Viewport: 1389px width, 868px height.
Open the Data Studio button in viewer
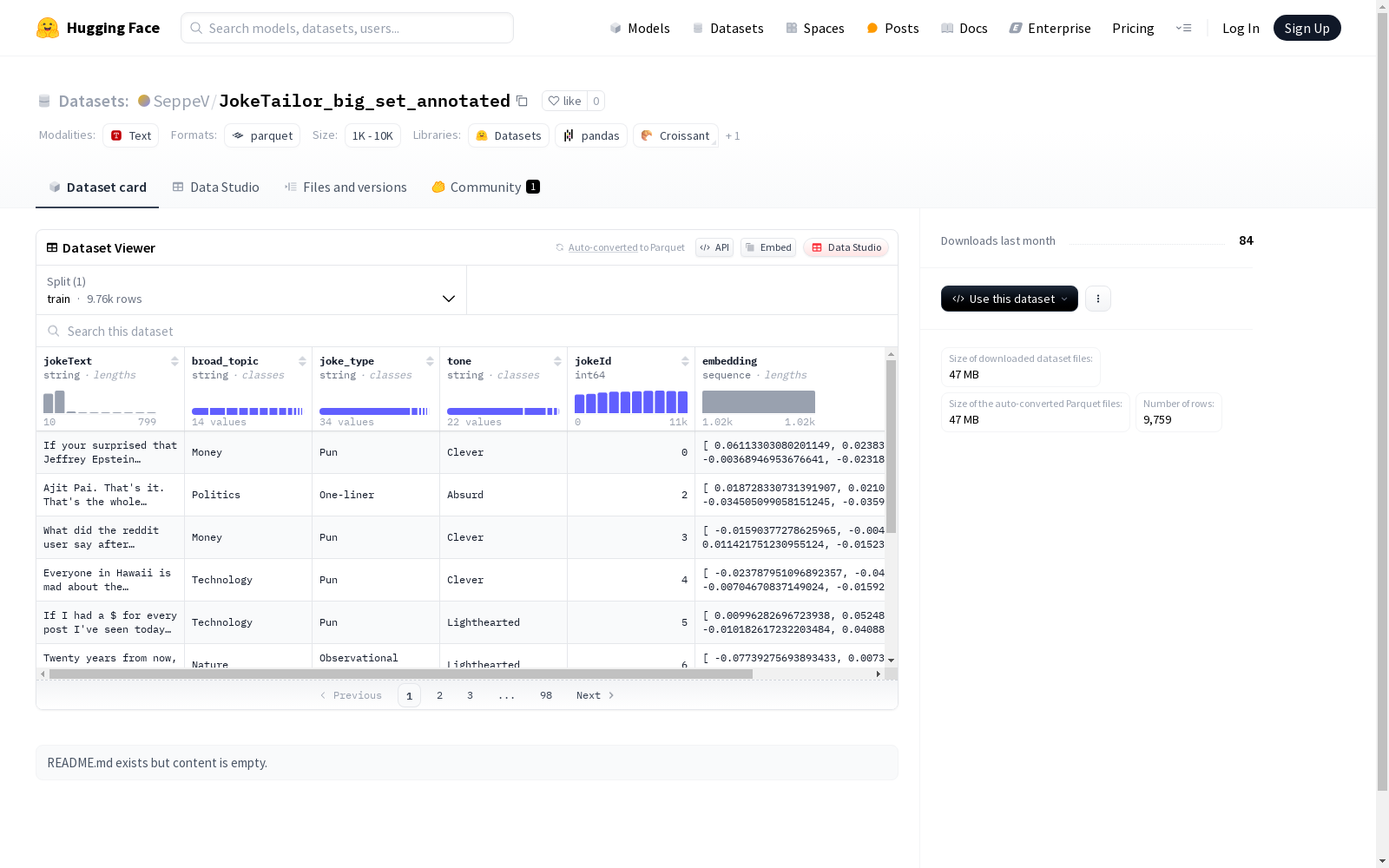(846, 247)
